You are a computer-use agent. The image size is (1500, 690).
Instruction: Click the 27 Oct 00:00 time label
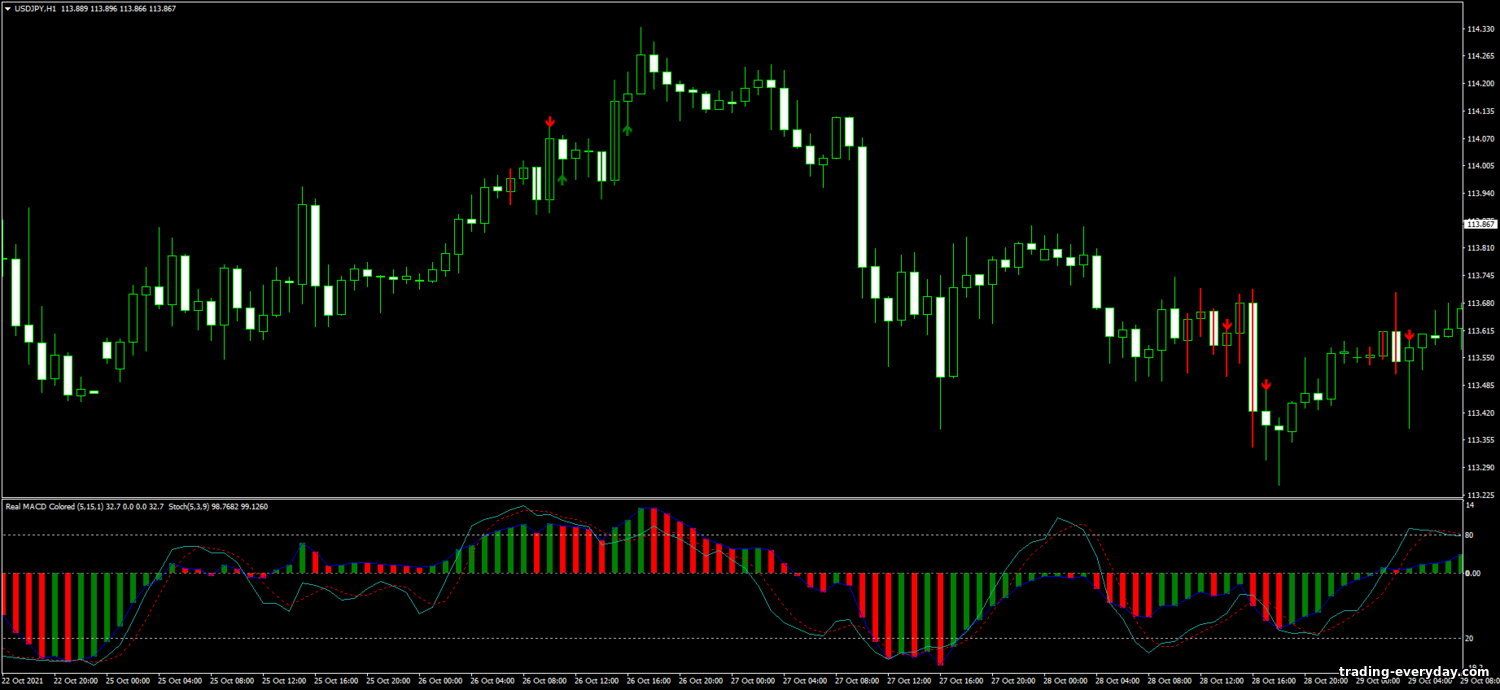(751, 681)
